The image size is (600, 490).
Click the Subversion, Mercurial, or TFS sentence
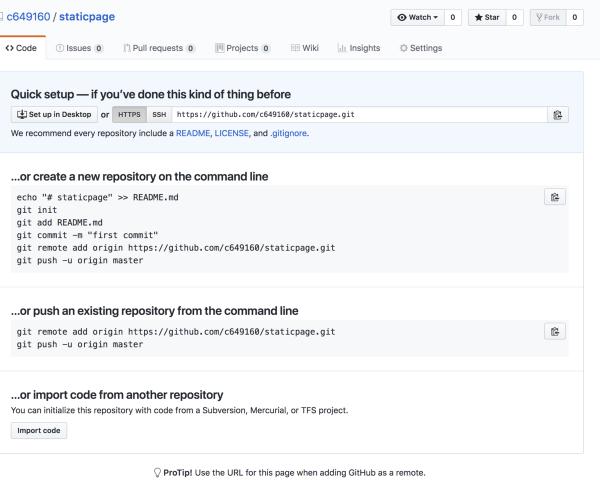click(x=179, y=410)
